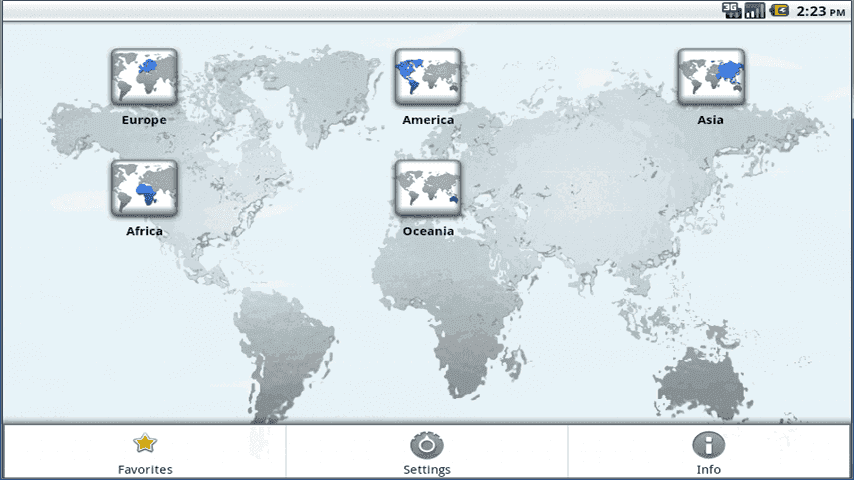Click the Asia label text

[x=711, y=120]
